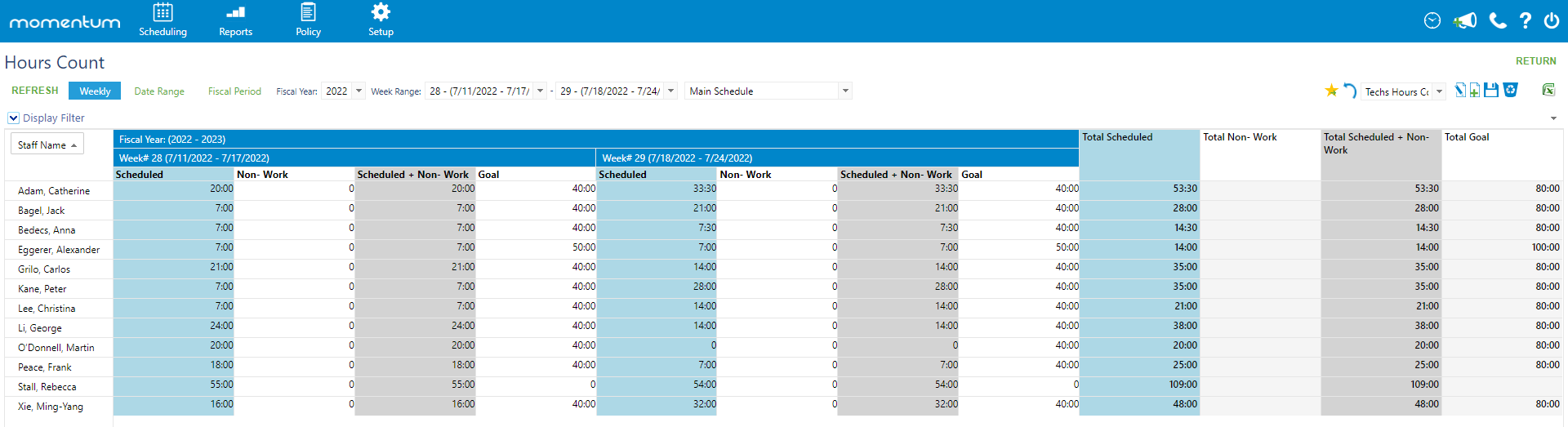Click the add new view icon

[1475, 91]
